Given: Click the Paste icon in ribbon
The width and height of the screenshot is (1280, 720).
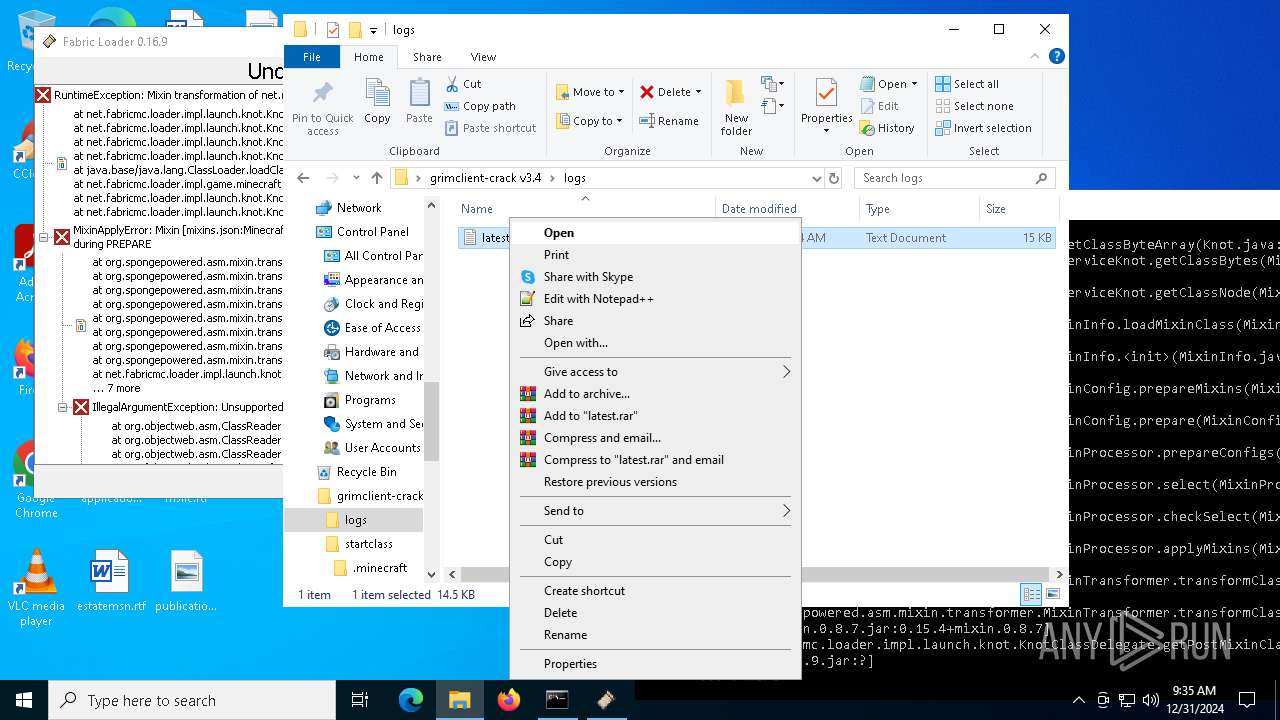Looking at the screenshot, I should (x=419, y=102).
